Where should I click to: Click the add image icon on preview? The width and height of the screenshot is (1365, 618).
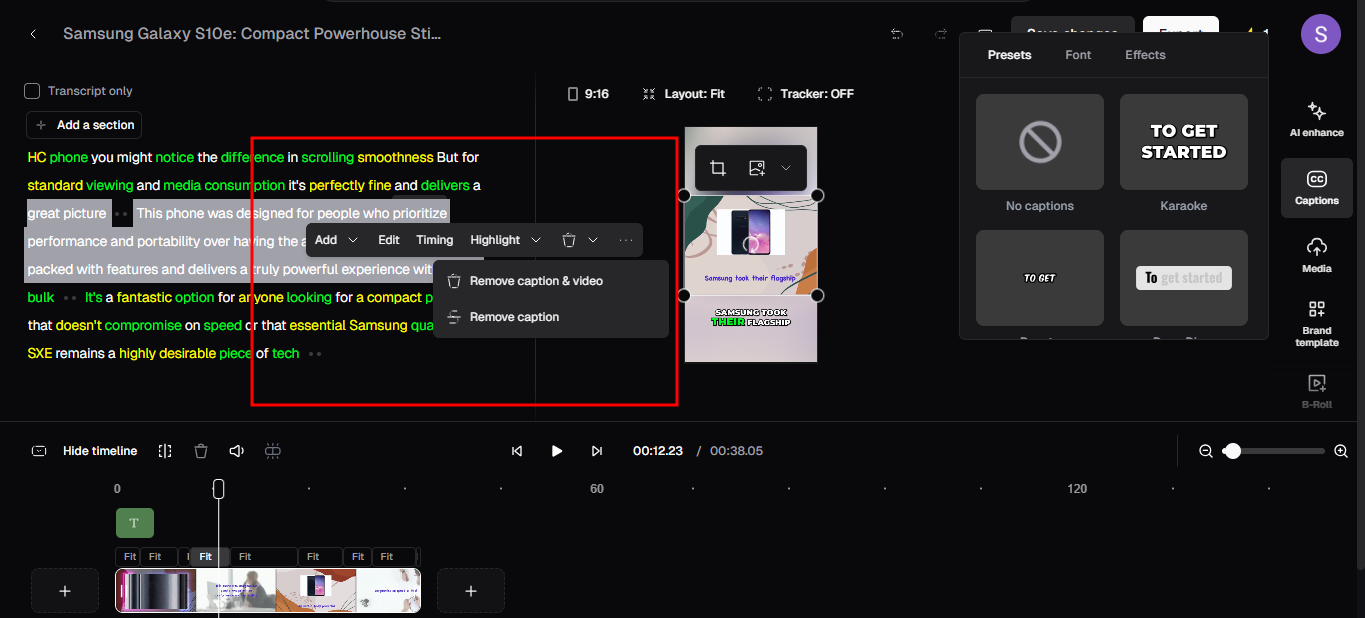pyautogui.click(x=757, y=168)
